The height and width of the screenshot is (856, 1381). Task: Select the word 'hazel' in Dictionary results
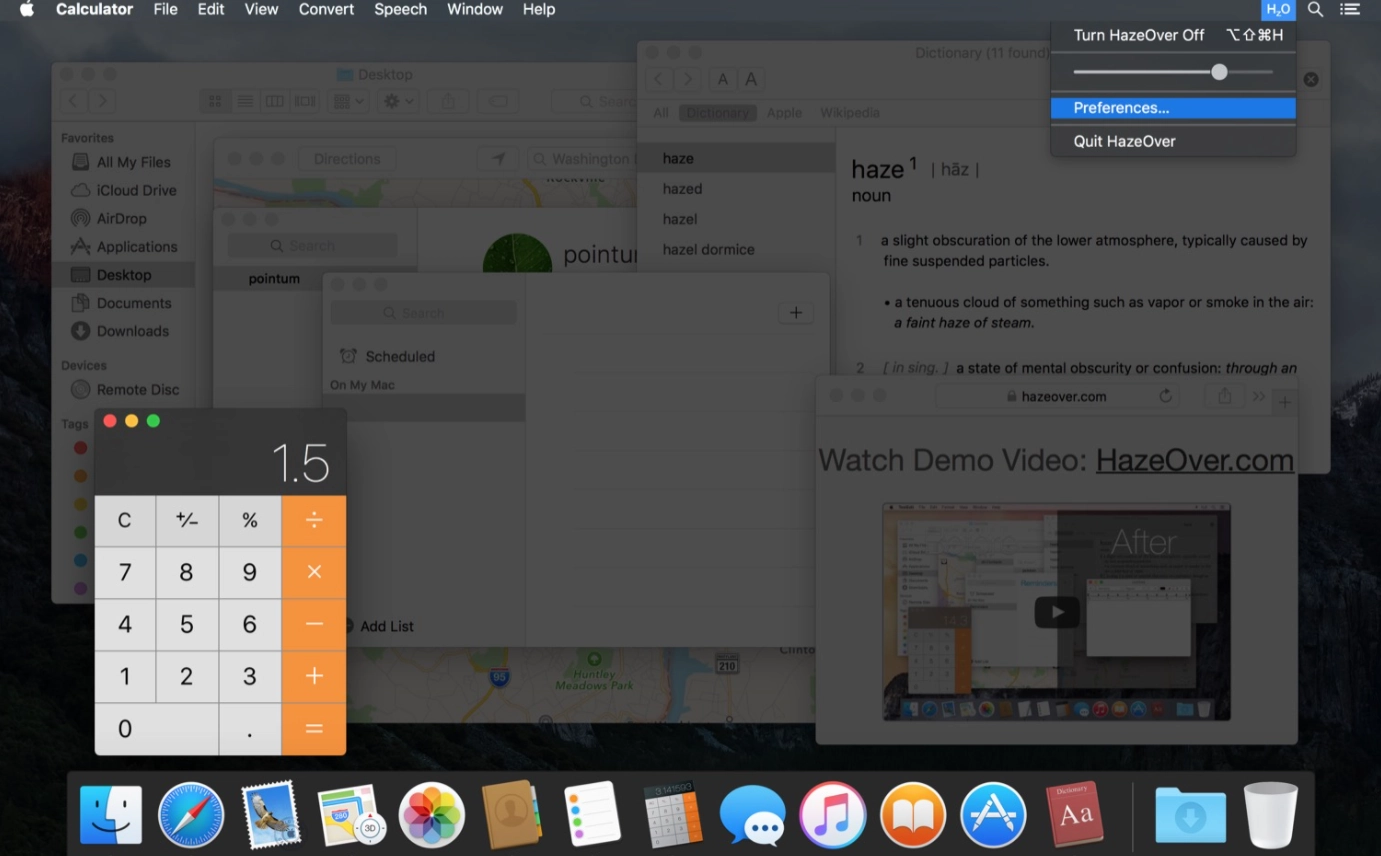[680, 218]
